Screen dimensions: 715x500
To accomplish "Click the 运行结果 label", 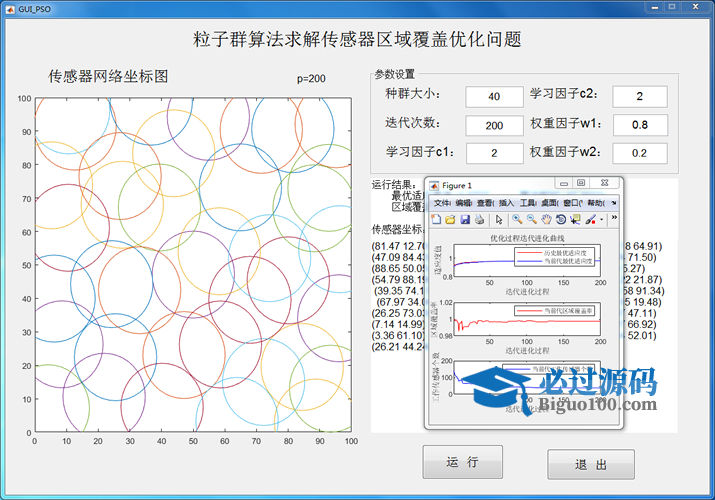I will [x=394, y=185].
